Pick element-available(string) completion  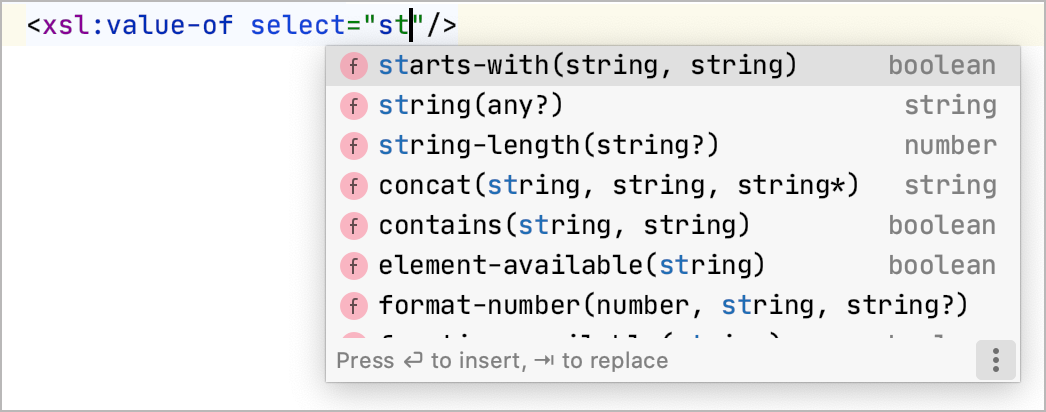click(x=571, y=266)
